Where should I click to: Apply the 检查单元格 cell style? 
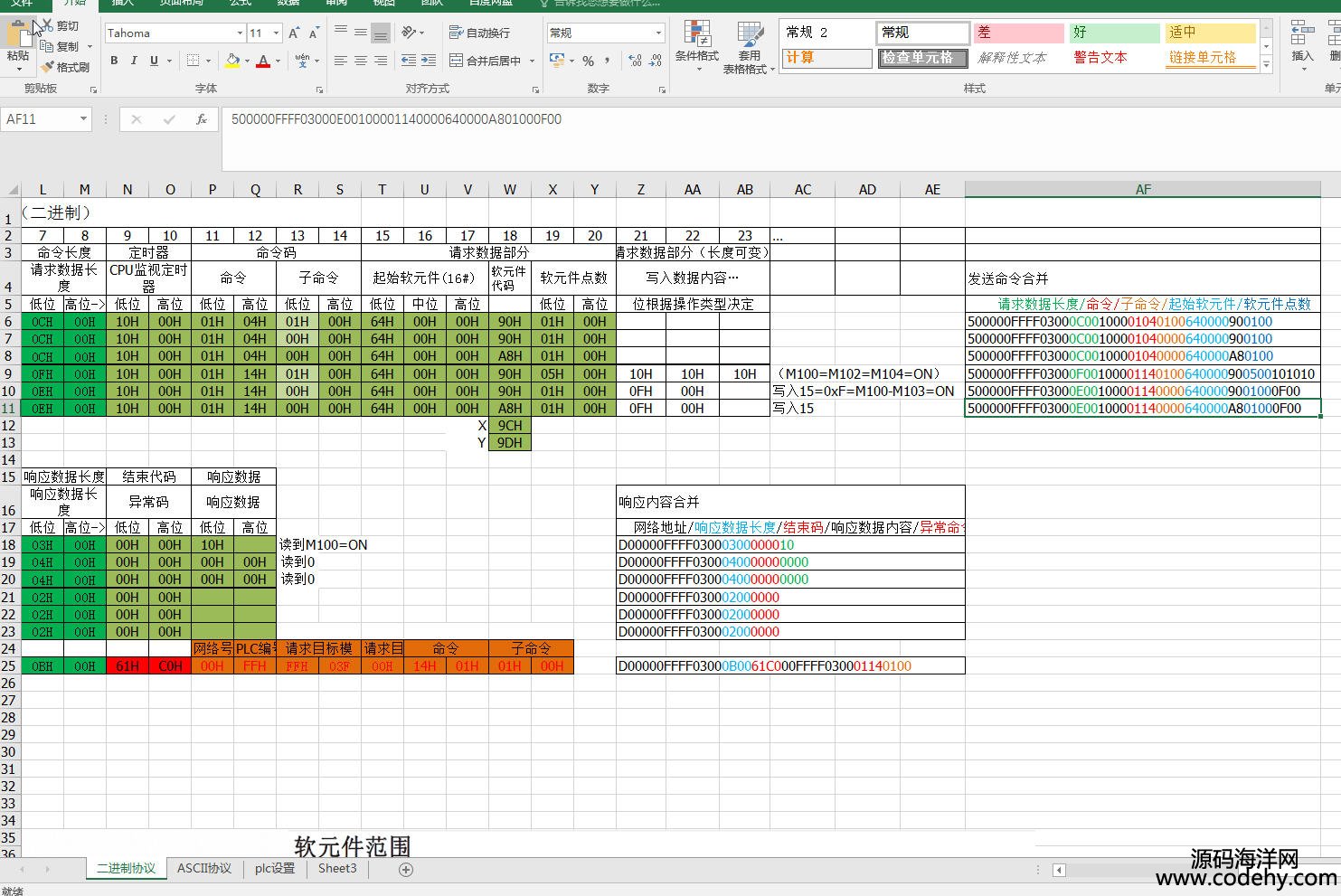click(922, 58)
